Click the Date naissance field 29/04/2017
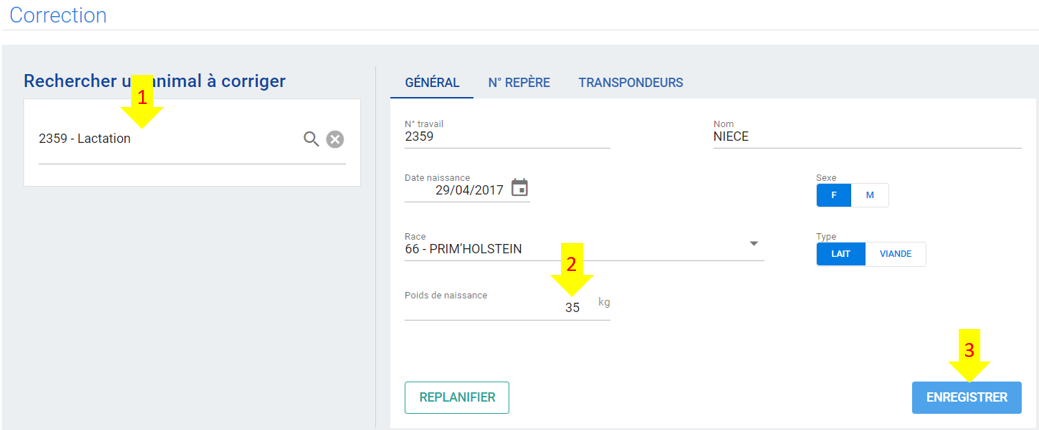Screen dimensions: 1039x430 click(x=466, y=190)
